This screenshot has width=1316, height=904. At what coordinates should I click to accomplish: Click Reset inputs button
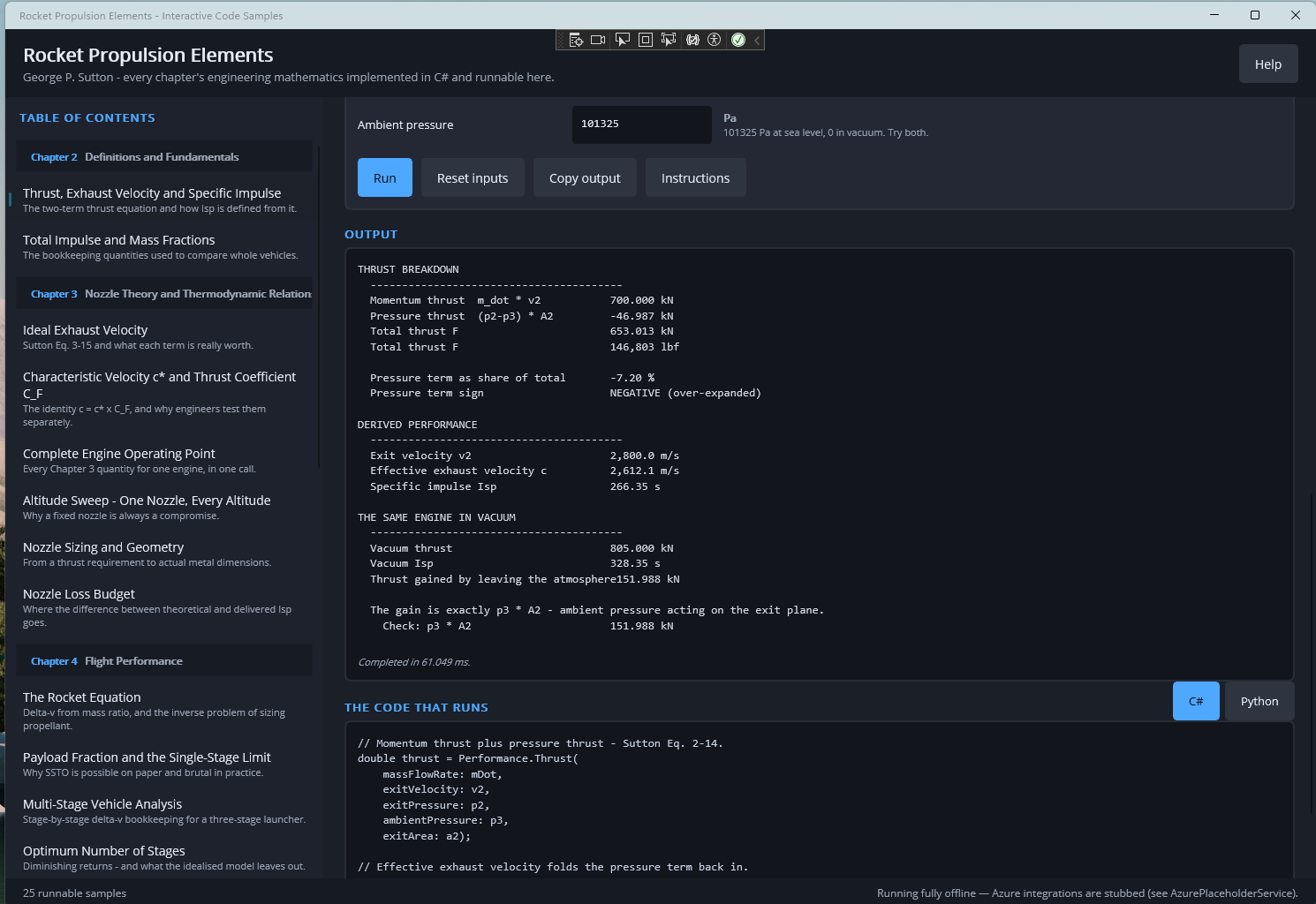tap(473, 177)
